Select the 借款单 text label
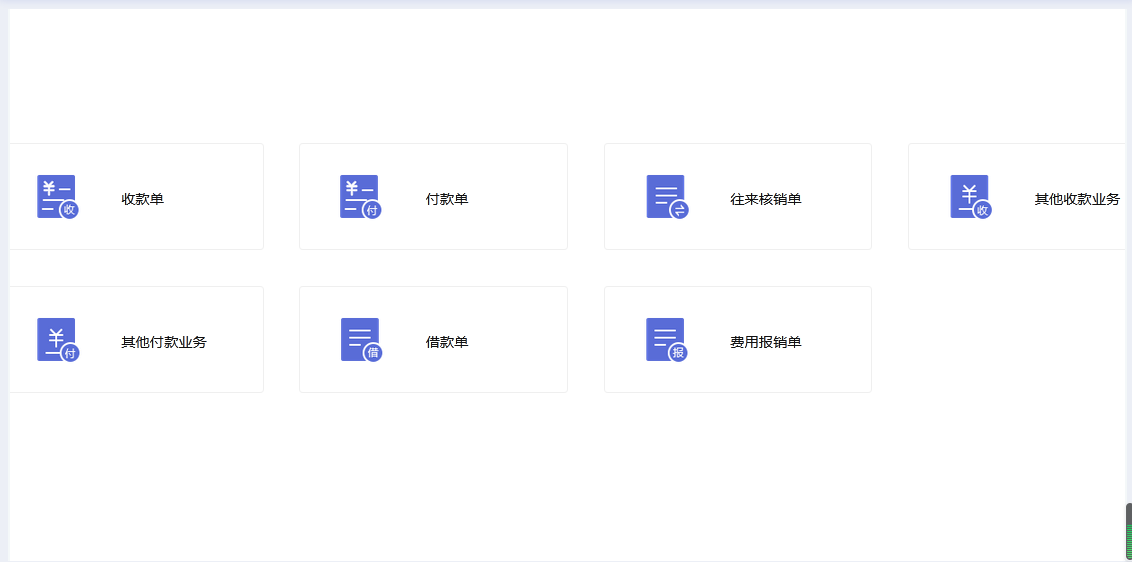Screen dimensions: 1132x562 coord(446,342)
